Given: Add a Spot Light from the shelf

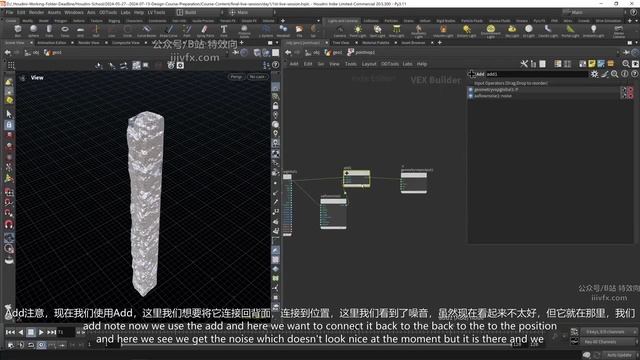Looking at the screenshot, I should point(377,31).
